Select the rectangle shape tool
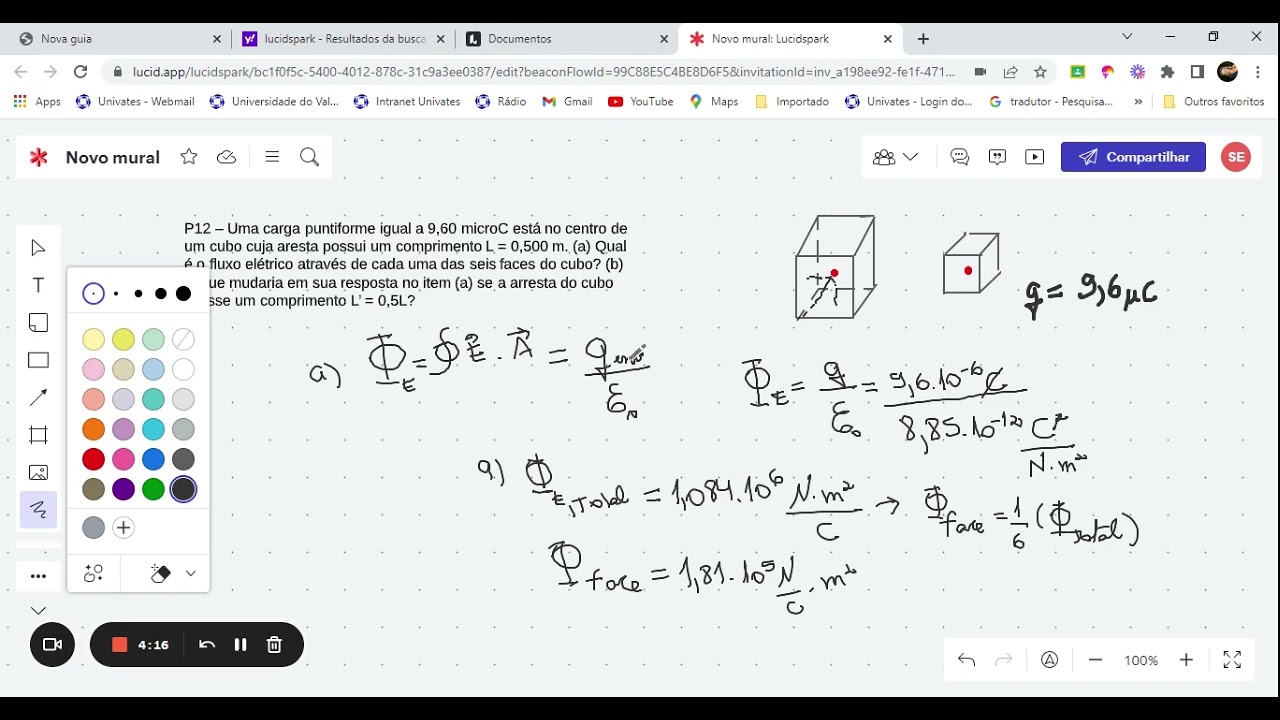1280x720 pixels. [38, 360]
